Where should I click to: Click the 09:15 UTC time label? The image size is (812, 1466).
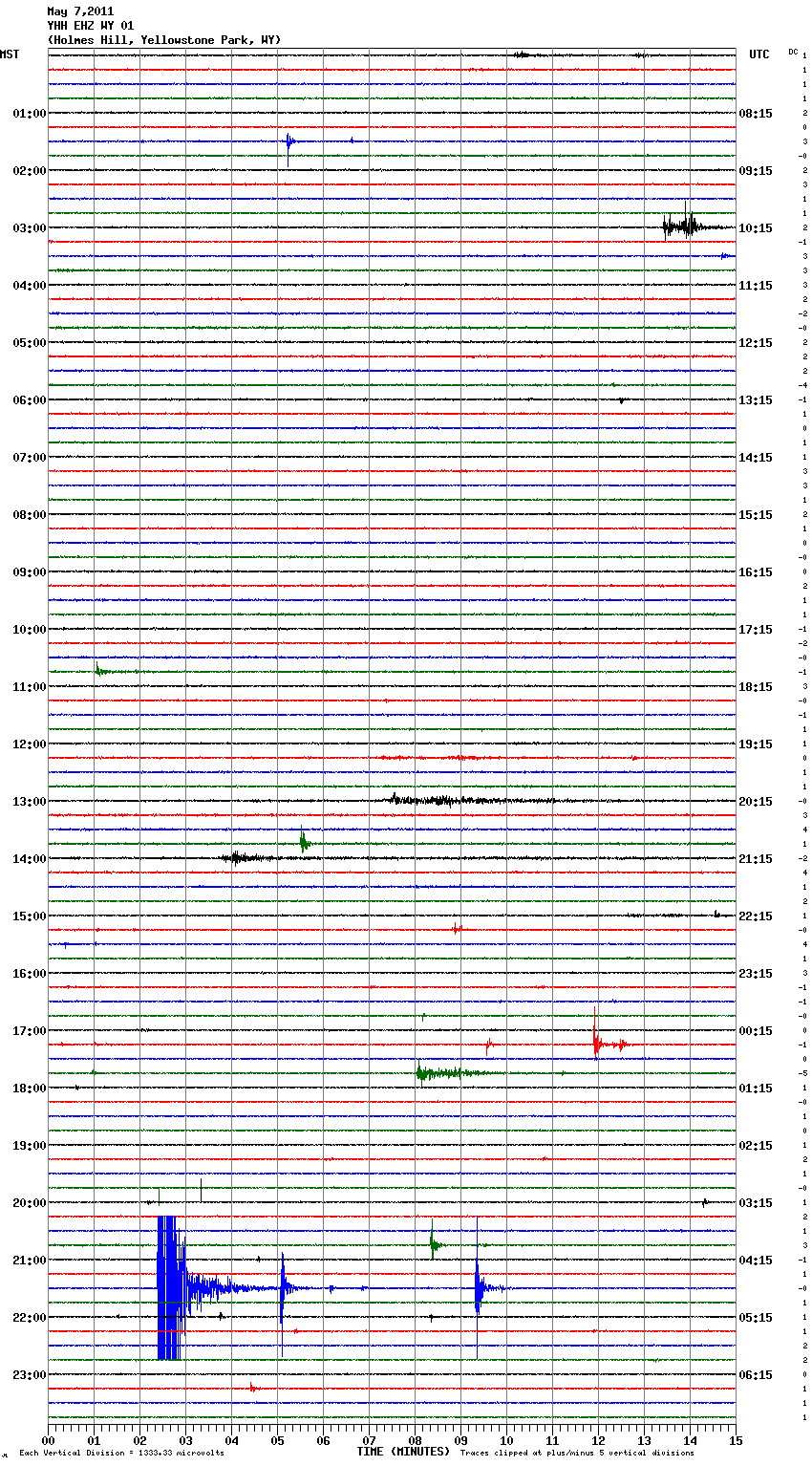(x=756, y=171)
